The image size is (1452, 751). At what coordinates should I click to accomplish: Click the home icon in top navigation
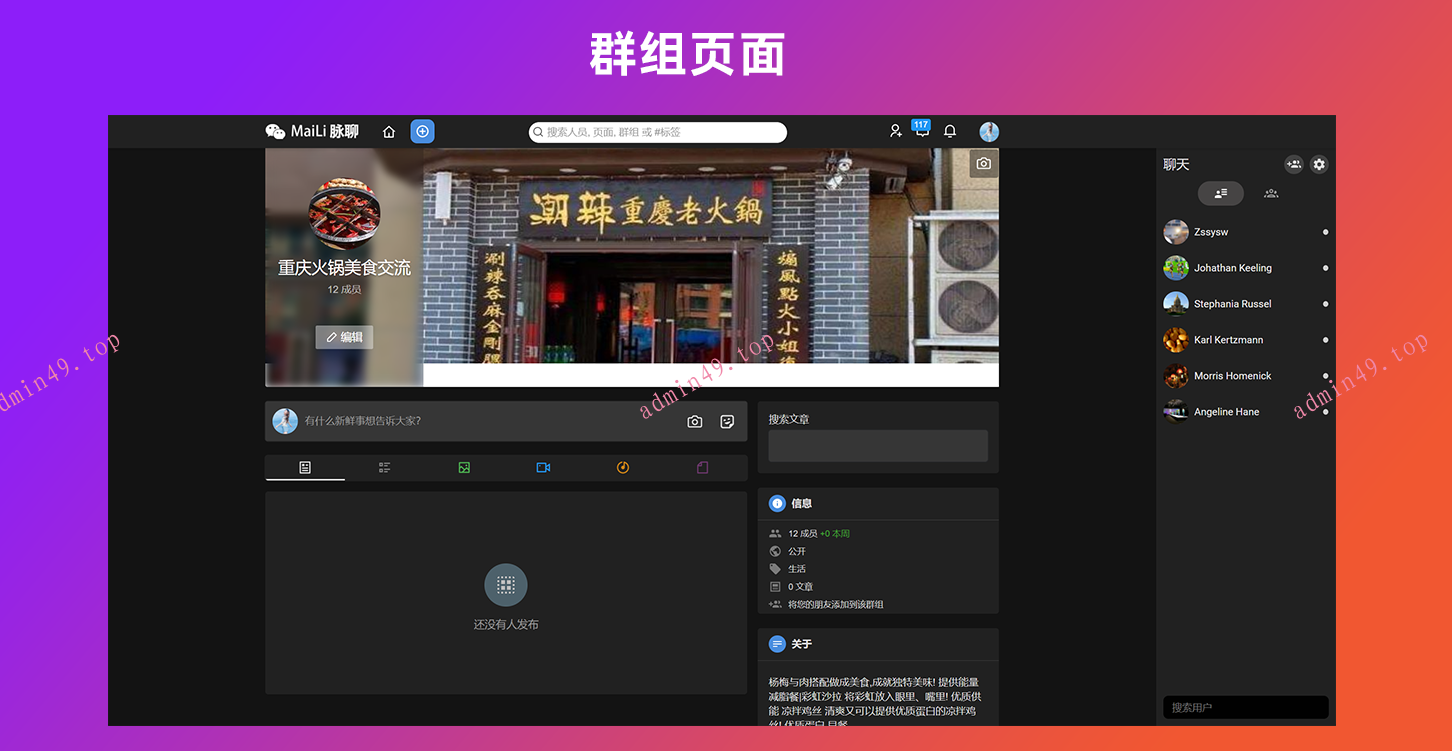click(389, 132)
